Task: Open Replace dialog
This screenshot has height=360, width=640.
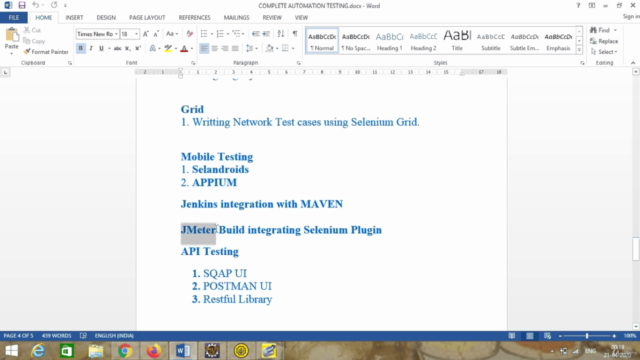Action: (604, 41)
